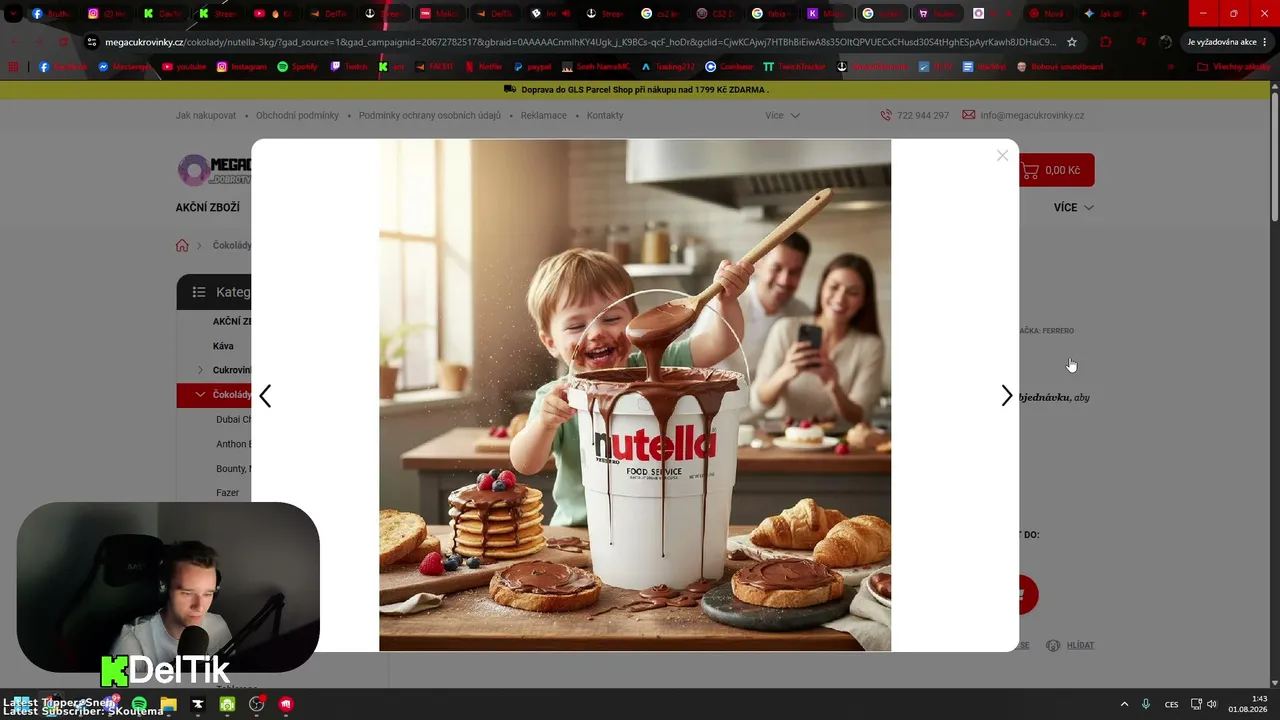Open the shopping cart showing 0,00 Kč
The image size is (1280, 720).
coord(1056,170)
